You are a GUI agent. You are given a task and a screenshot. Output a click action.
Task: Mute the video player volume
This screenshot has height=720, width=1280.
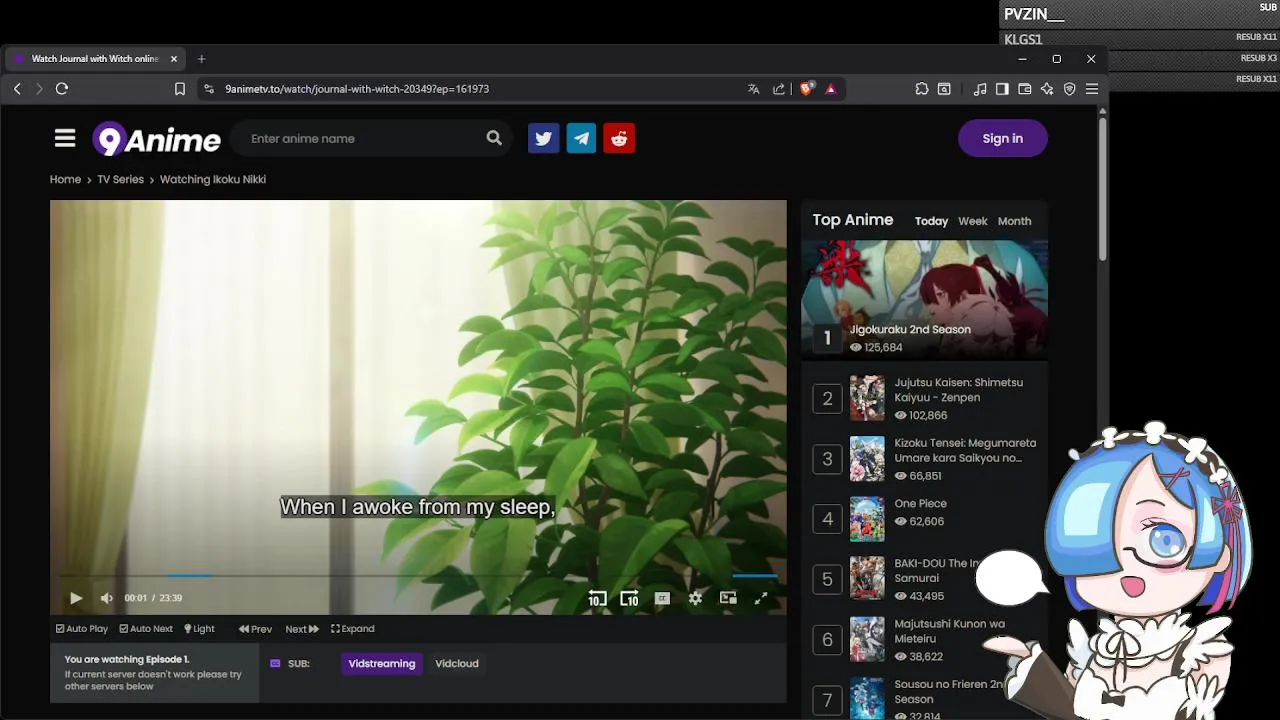point(107,598)
